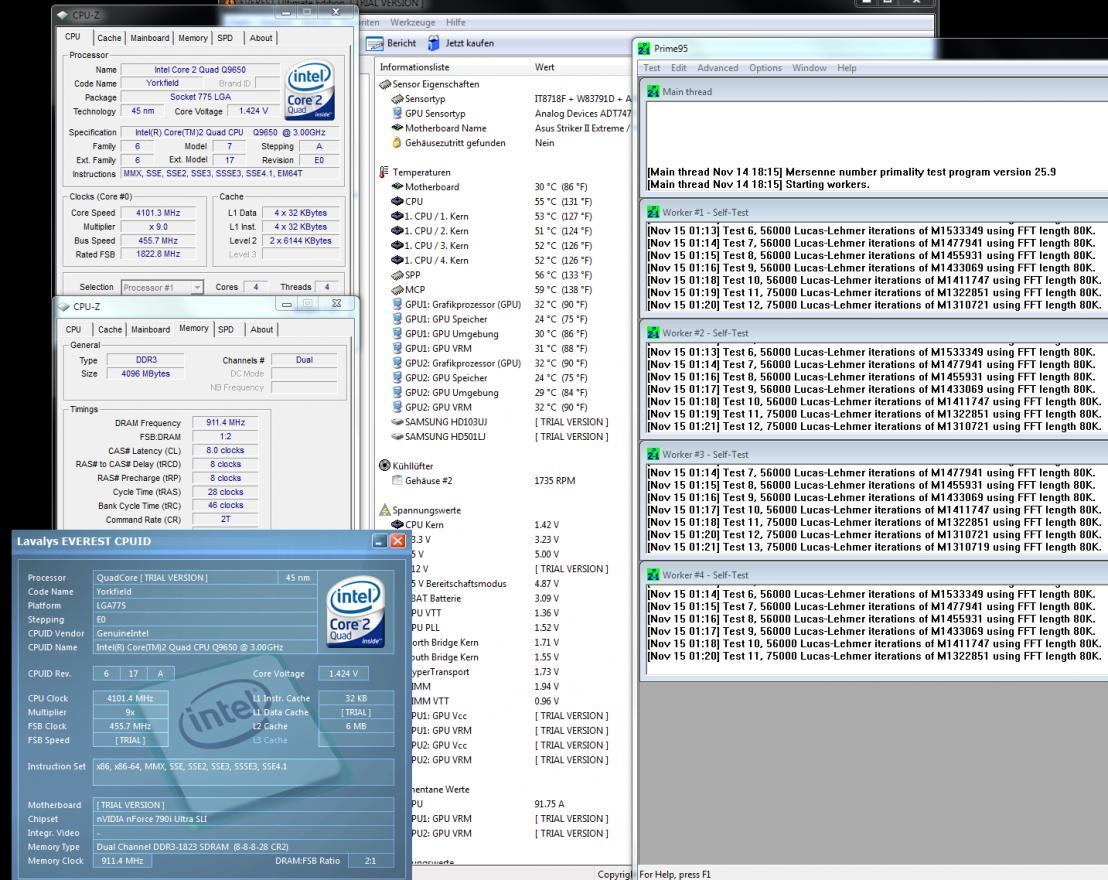Viewport: 1108px width, 880px height.
Task: Open the Werkzeuge menu in Everest
Action: click(x=413, y=23)
